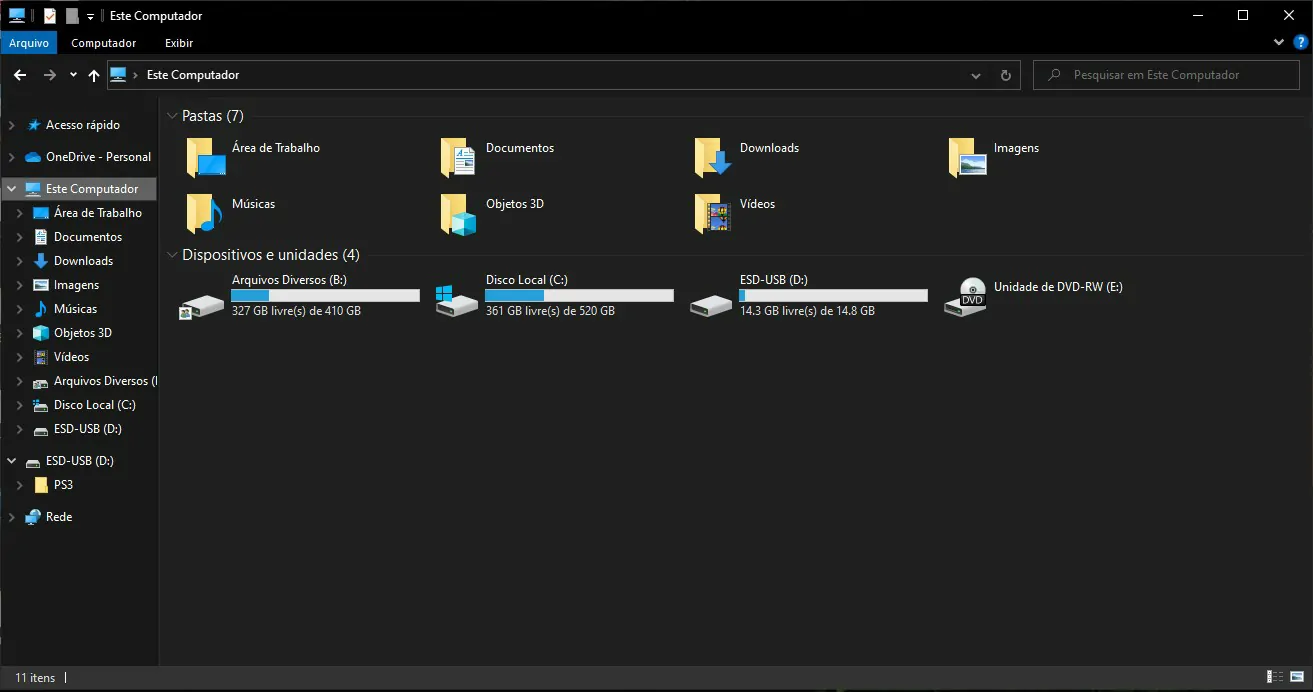
Task: Collapse Dispositivos e unidades (4) group
Action: coord(172,255)
